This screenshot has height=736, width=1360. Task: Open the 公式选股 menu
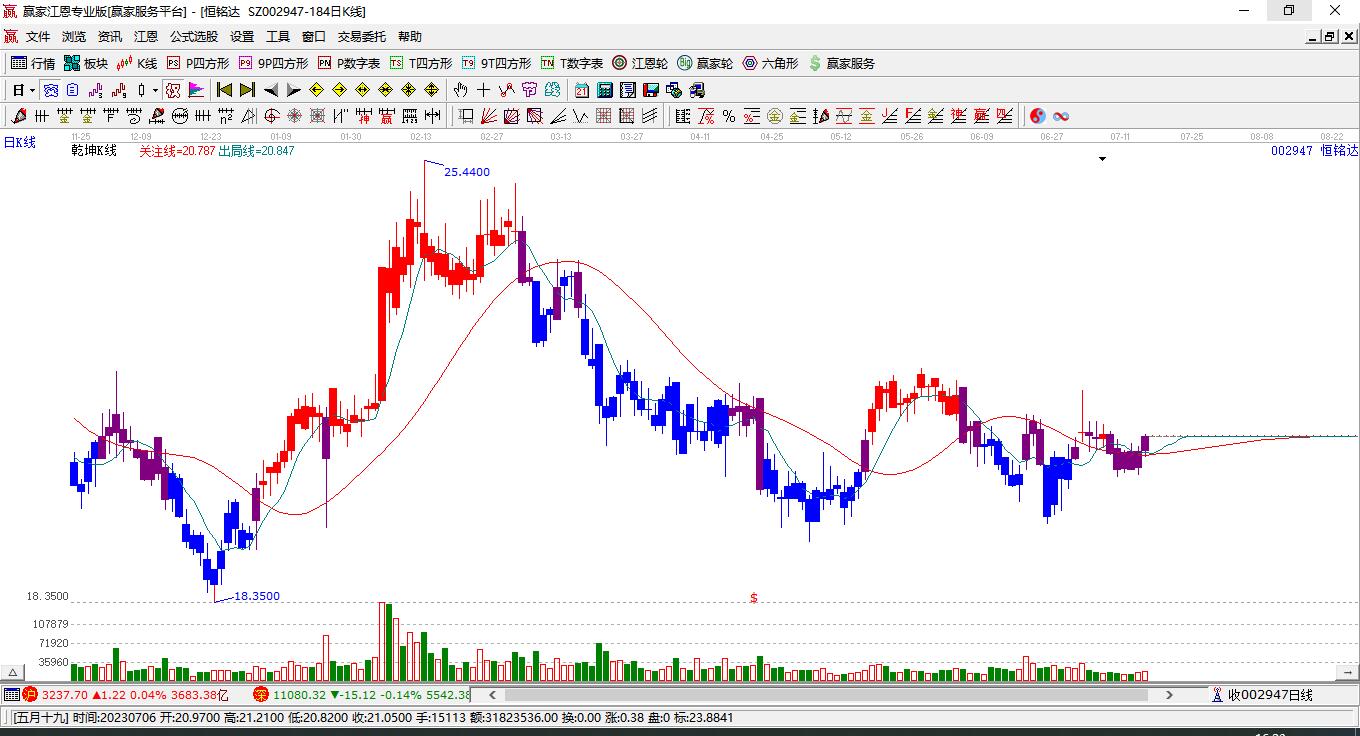tap(193, 36)
